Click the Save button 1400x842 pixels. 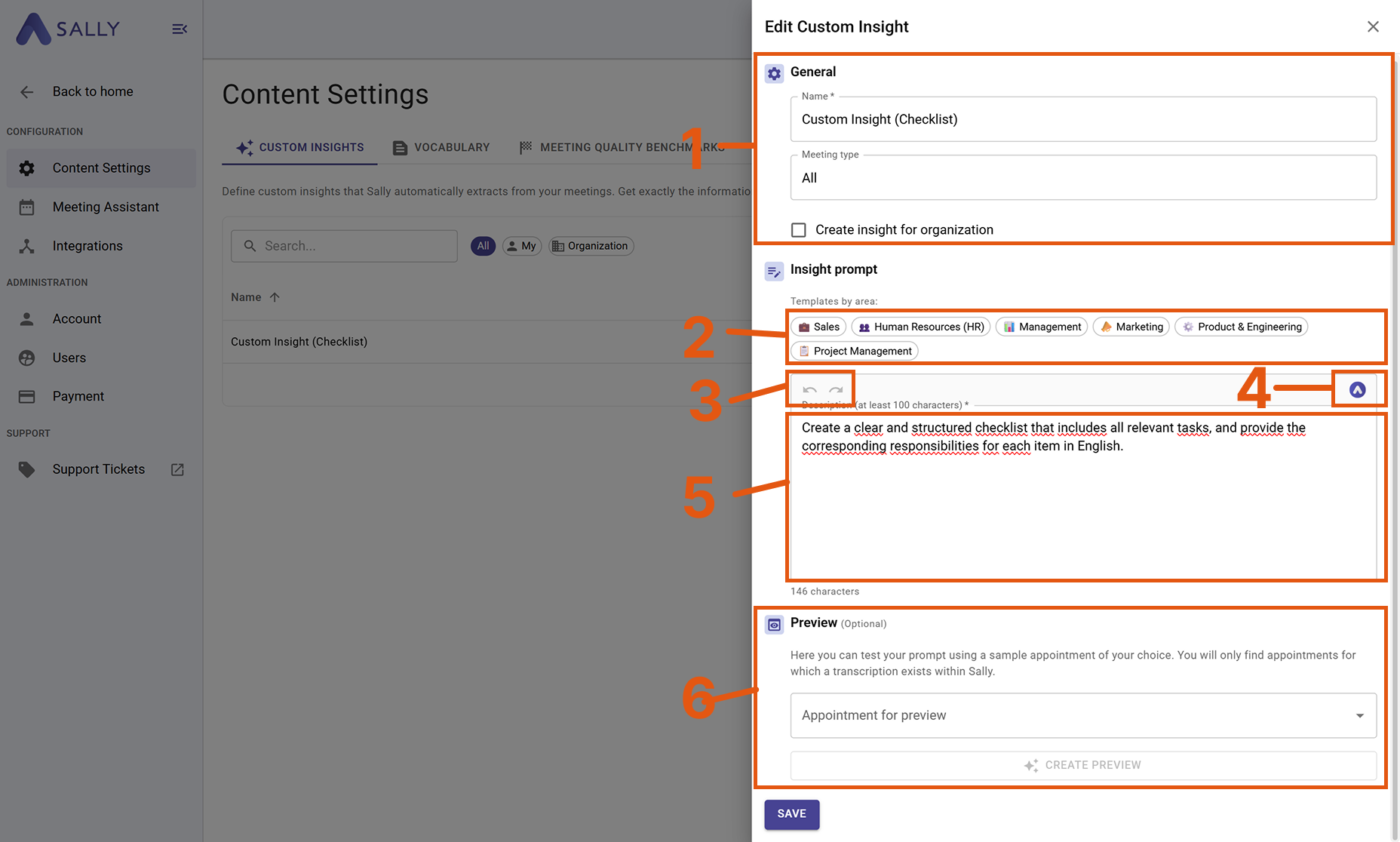(791, 814)
